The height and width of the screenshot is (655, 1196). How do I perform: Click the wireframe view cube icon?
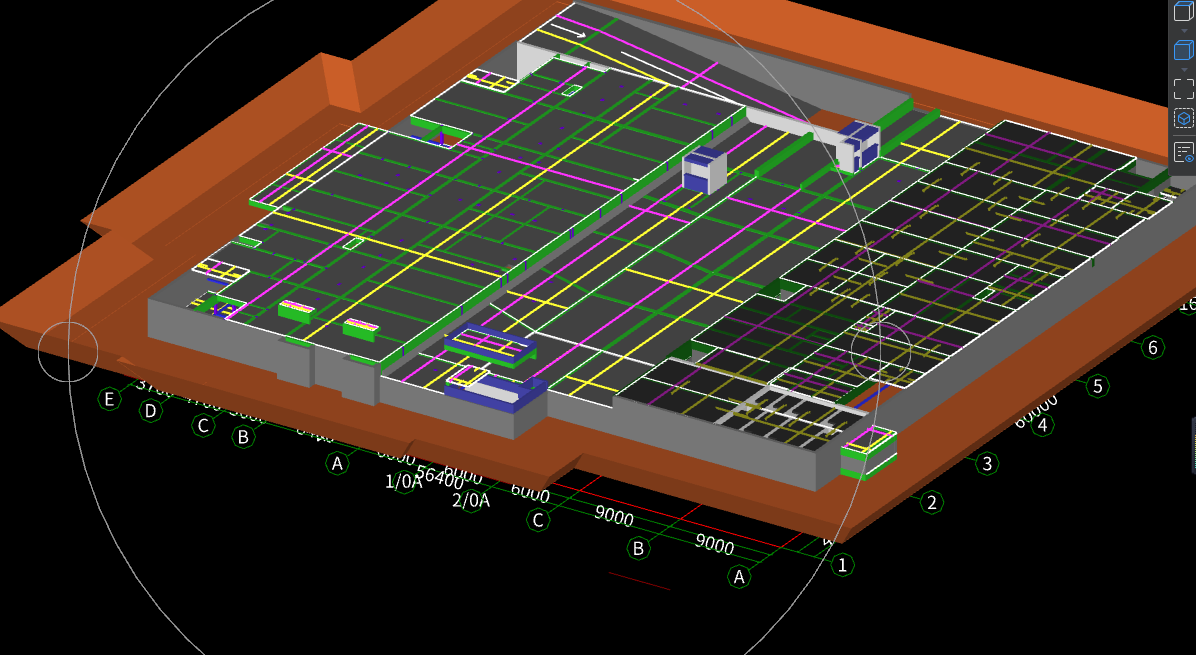[1183, 11]
